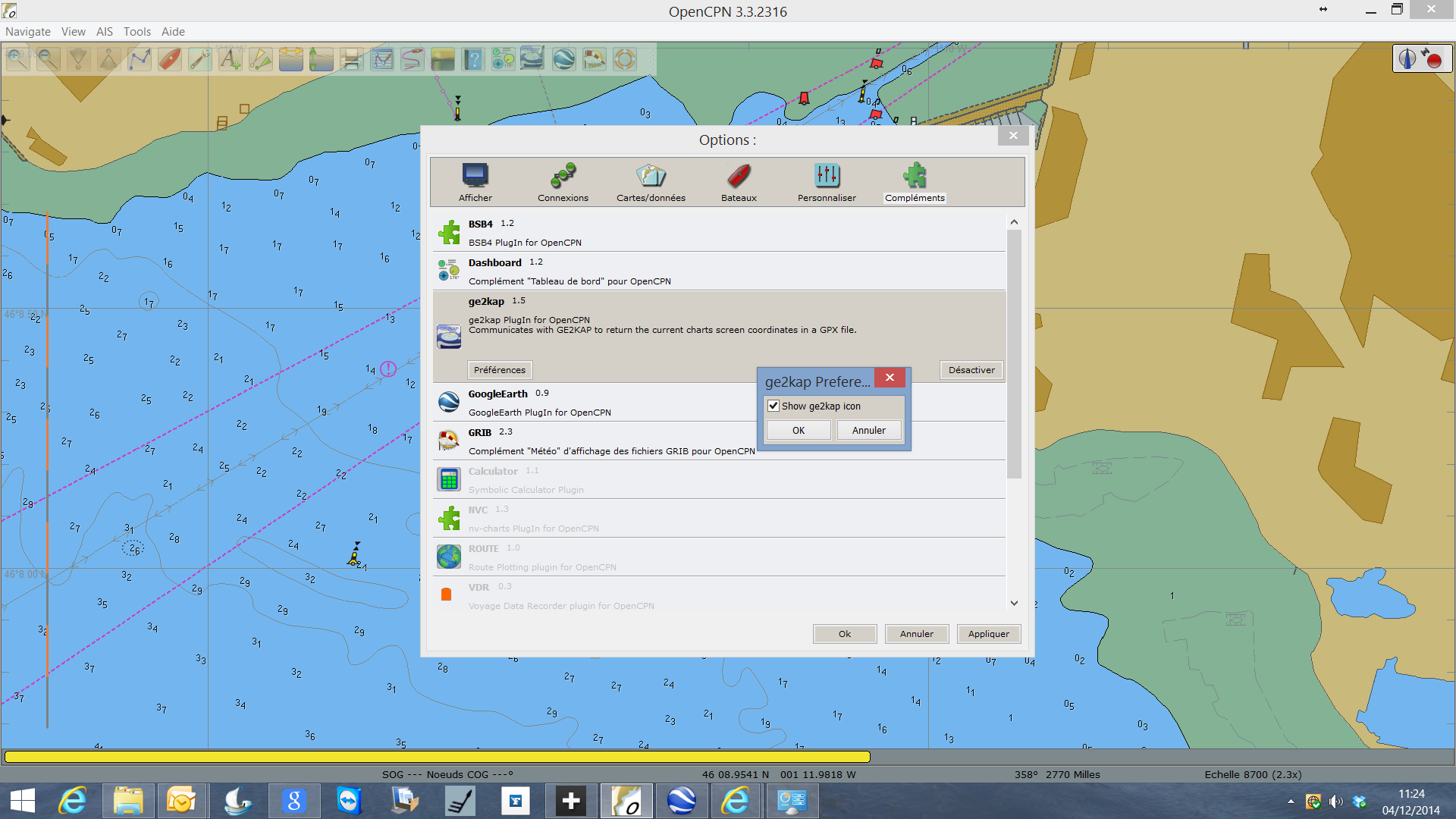Toggle chart text with the 'A' icon
Viewport: 1456px width, 819px height.
(x=231, y=59)
